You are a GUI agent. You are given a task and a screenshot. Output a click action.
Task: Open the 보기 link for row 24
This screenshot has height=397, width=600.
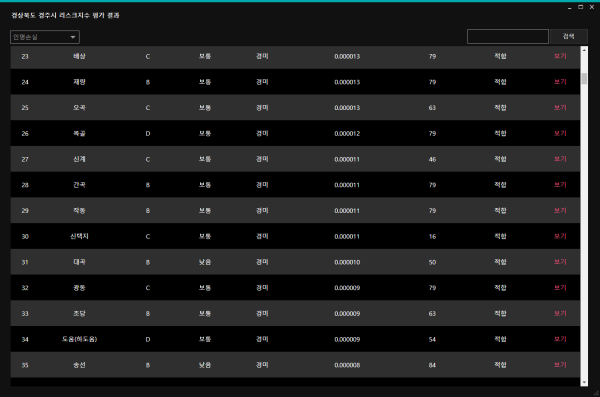pos(560,82)
